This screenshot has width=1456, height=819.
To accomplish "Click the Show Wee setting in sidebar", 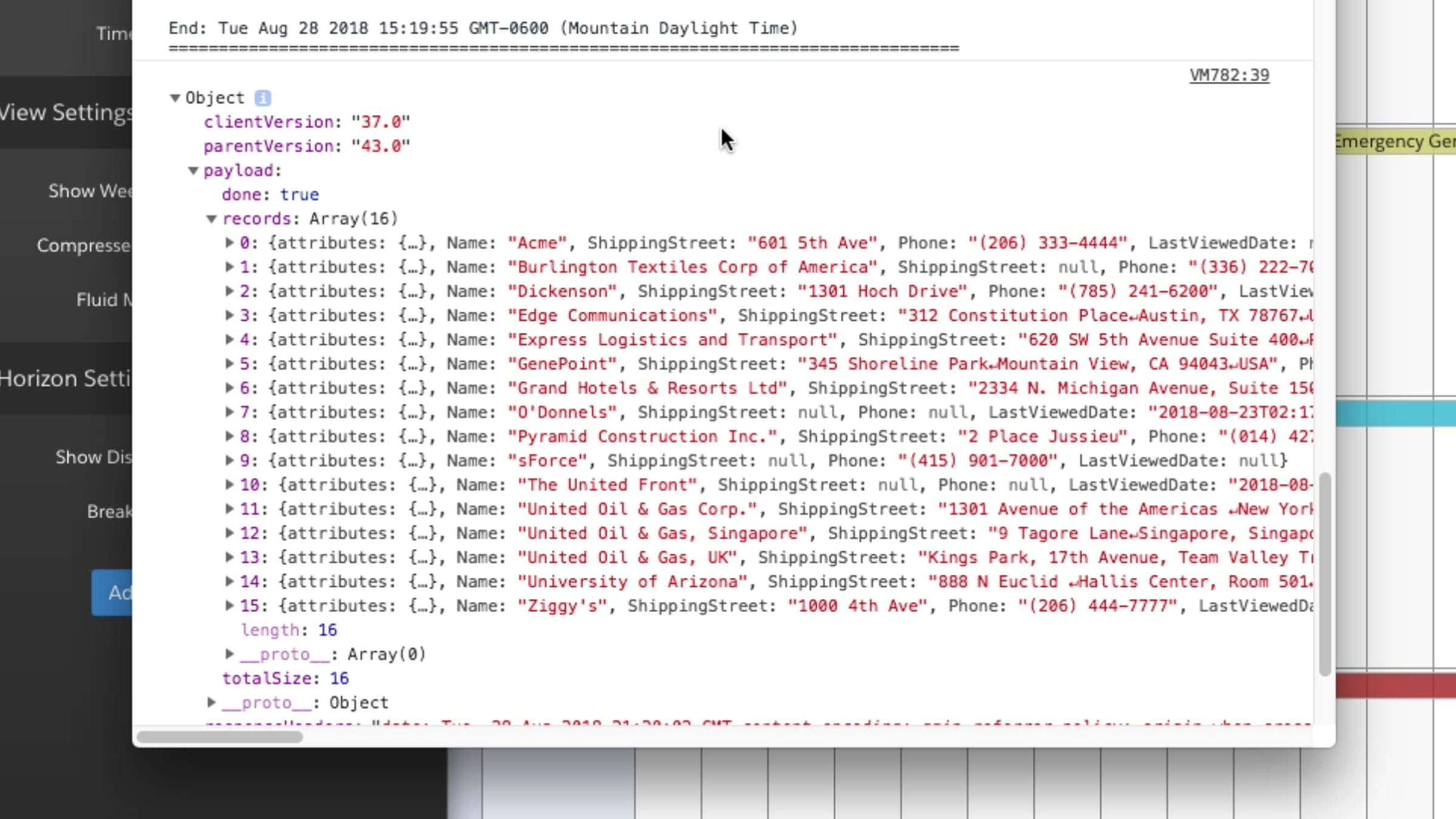I will pos(90,191).
